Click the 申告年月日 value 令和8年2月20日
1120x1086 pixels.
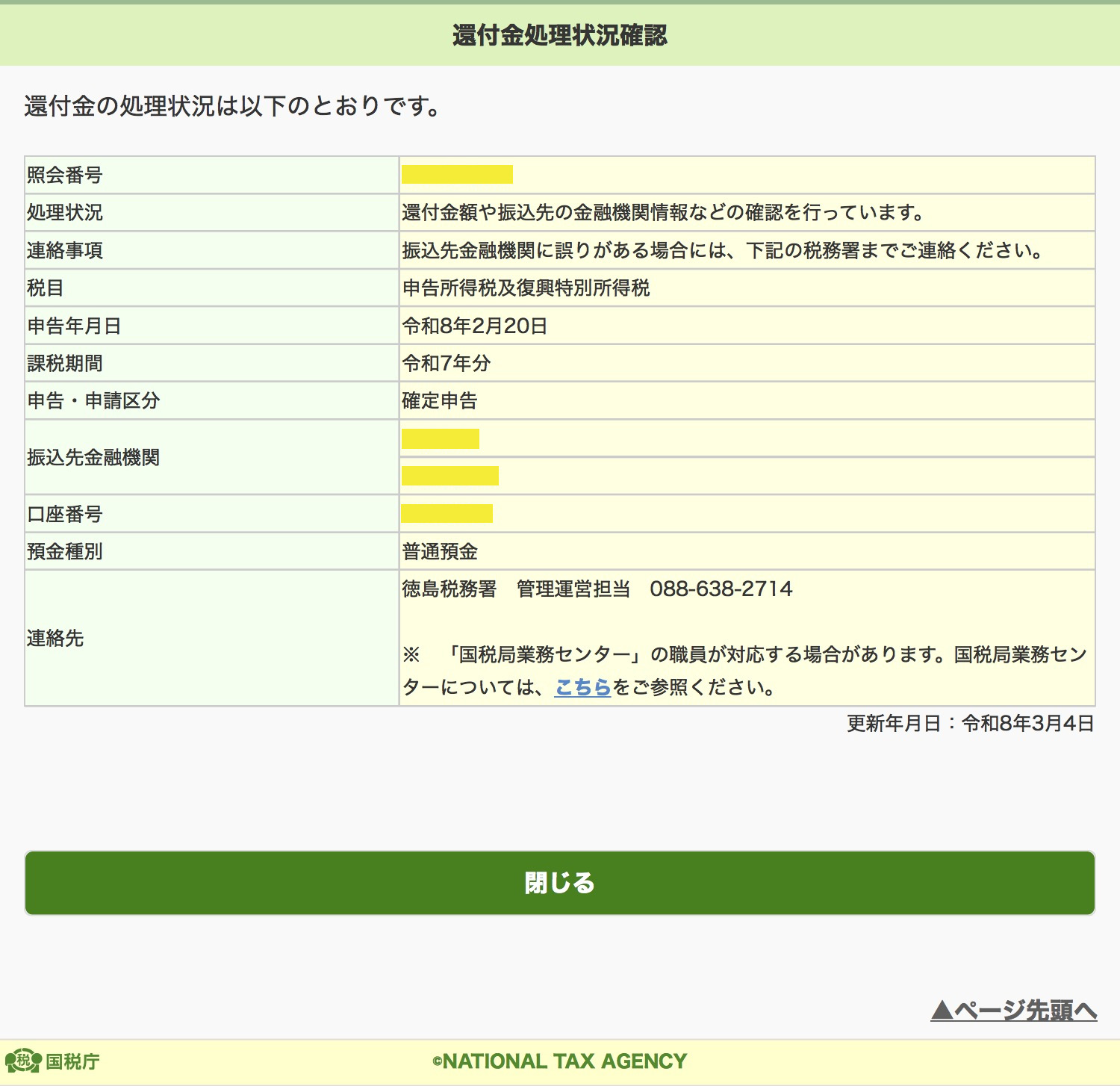[475, 326]
